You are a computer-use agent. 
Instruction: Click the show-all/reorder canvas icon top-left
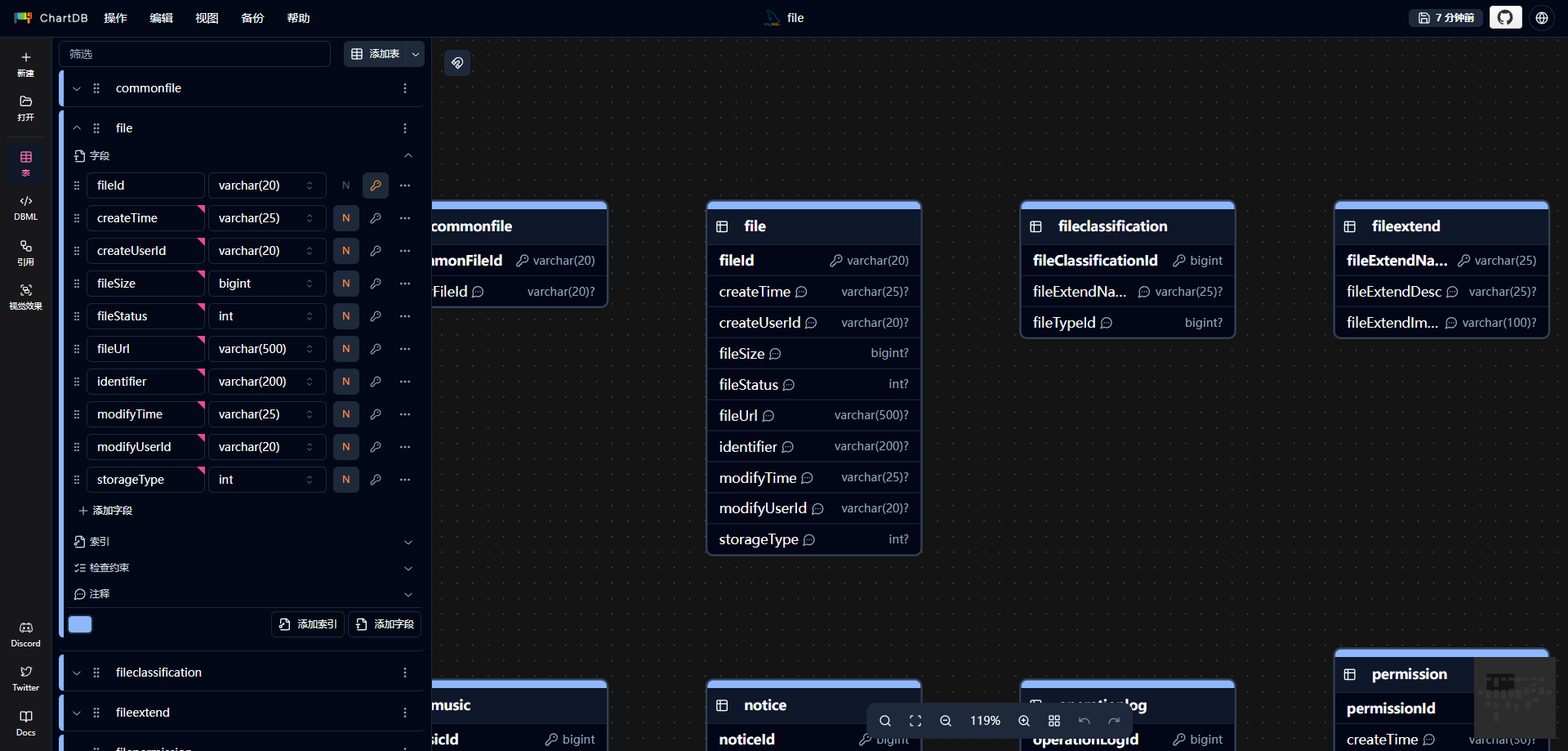pos(457,63)
